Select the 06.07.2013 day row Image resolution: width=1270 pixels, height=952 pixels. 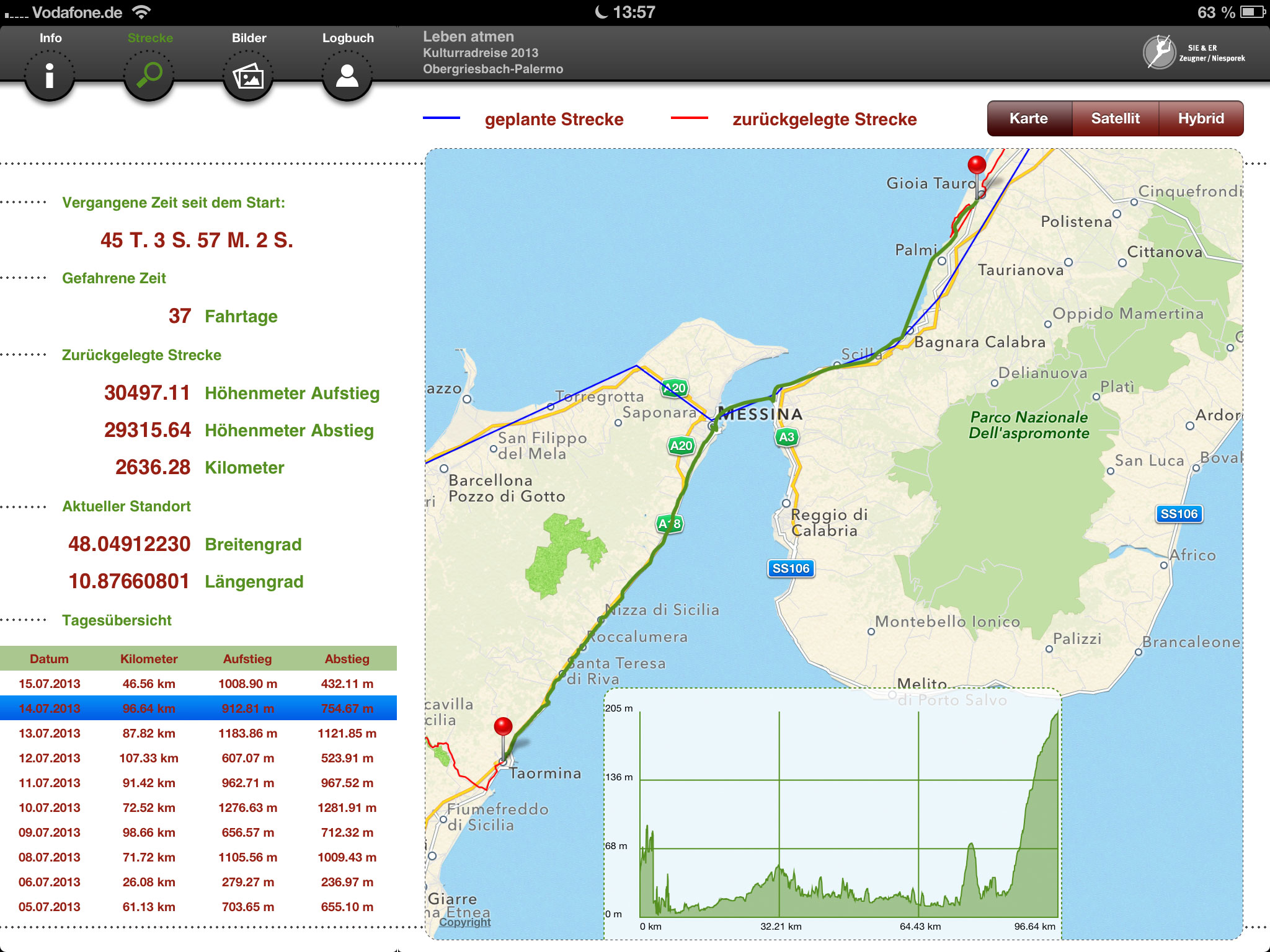198,882
